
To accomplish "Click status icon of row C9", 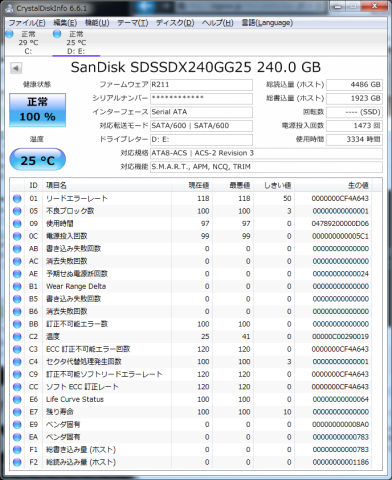I will (x=17, y=374).
